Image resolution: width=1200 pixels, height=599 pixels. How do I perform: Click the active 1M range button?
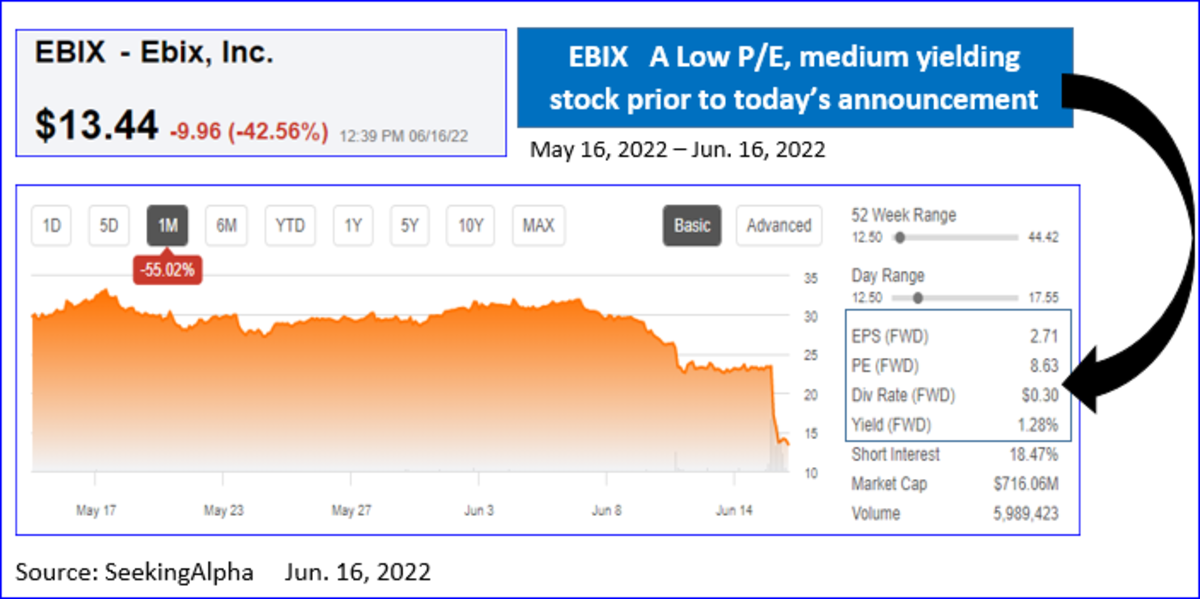167,225
